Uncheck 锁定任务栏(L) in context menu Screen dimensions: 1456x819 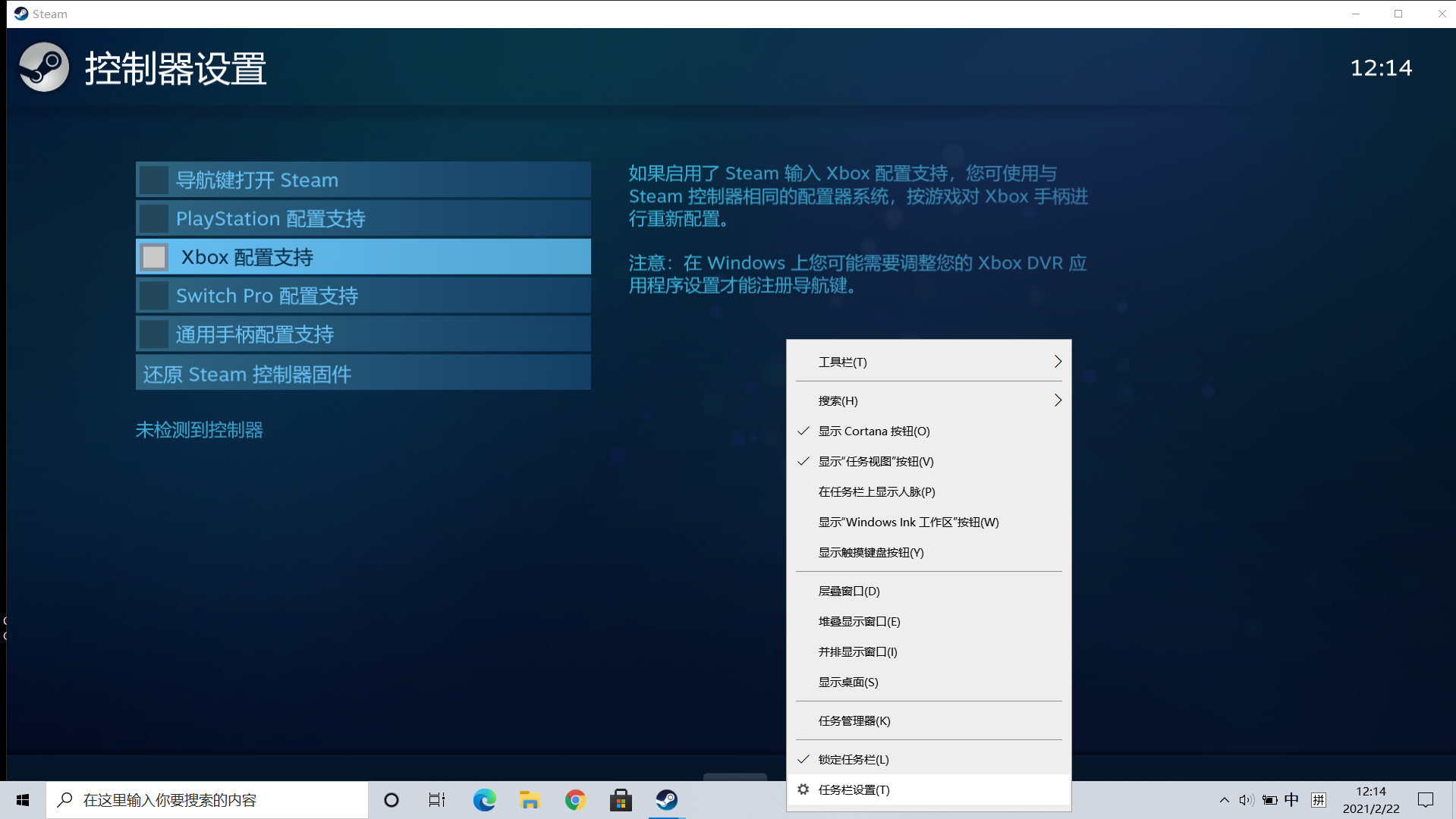click(x=854, y=759)
